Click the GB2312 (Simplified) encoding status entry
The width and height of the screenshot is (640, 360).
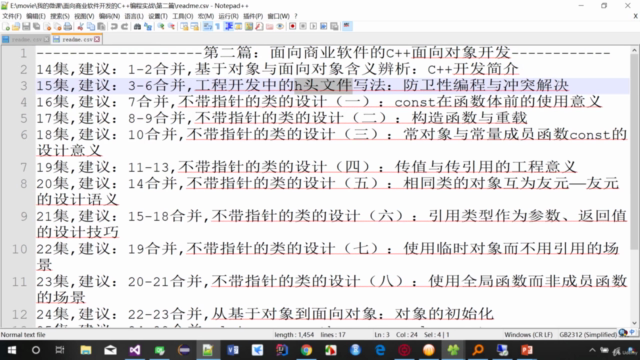pyautogui.click(x=588, y=335)
